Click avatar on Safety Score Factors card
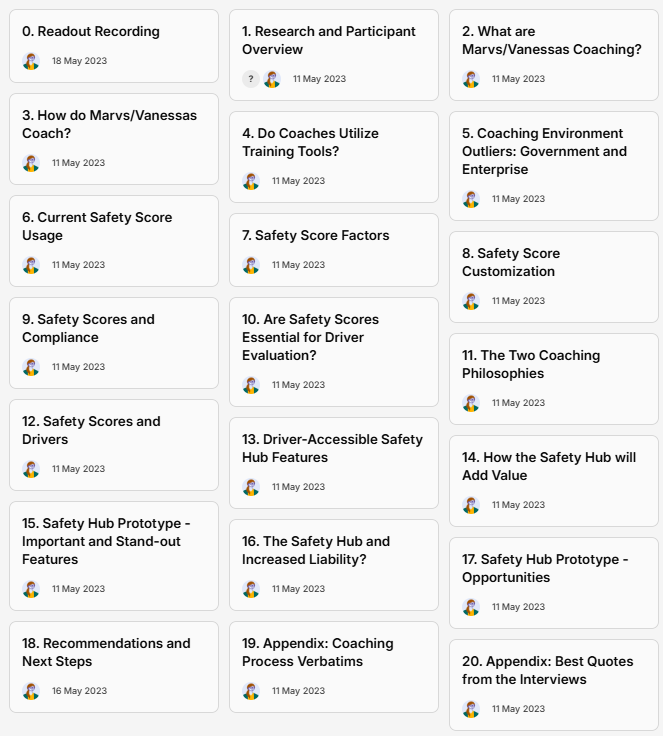This screenshot has width=663, height=736. point(251,265)
